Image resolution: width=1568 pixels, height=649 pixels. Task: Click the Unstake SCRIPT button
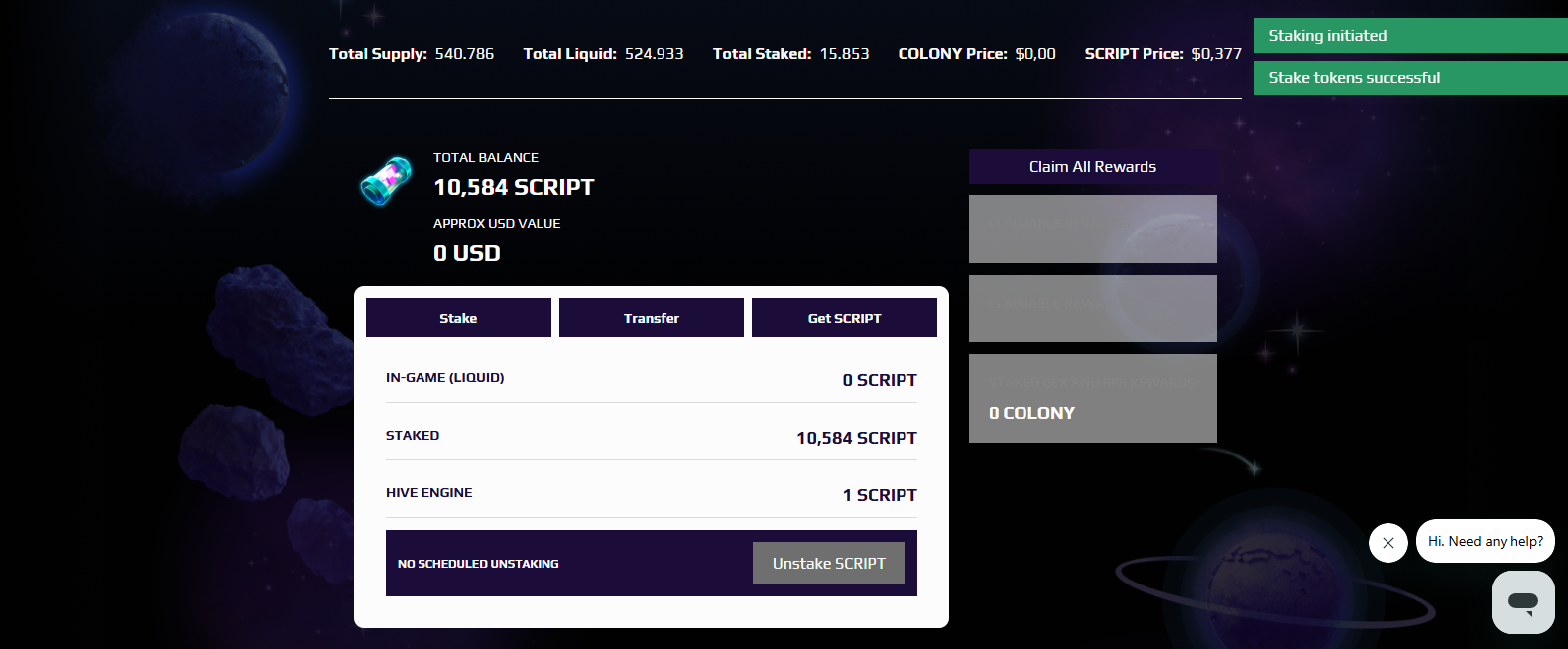(829, 563)
